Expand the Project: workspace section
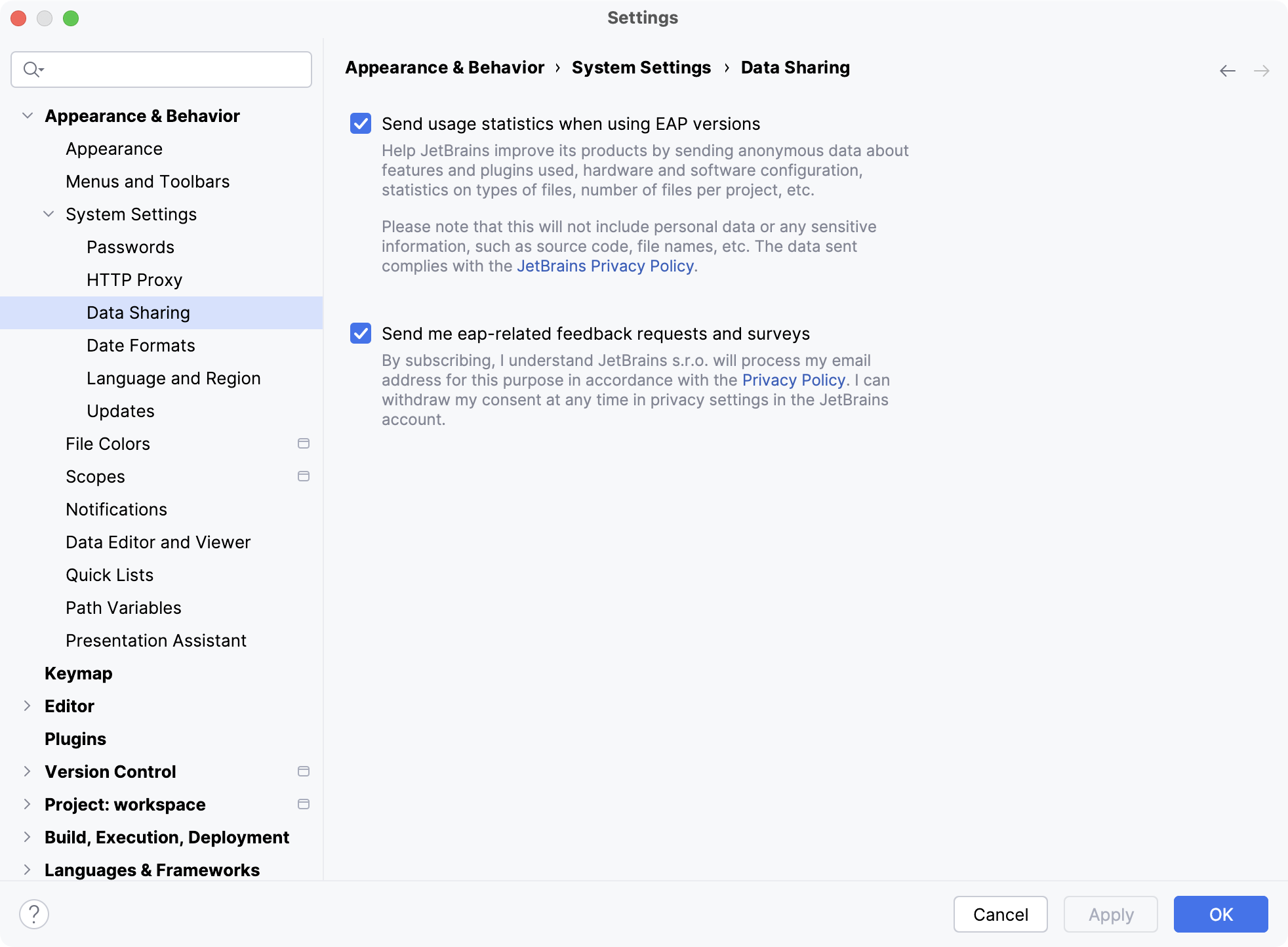Viewport: 1288px width, 947px height. coord(27,804)
